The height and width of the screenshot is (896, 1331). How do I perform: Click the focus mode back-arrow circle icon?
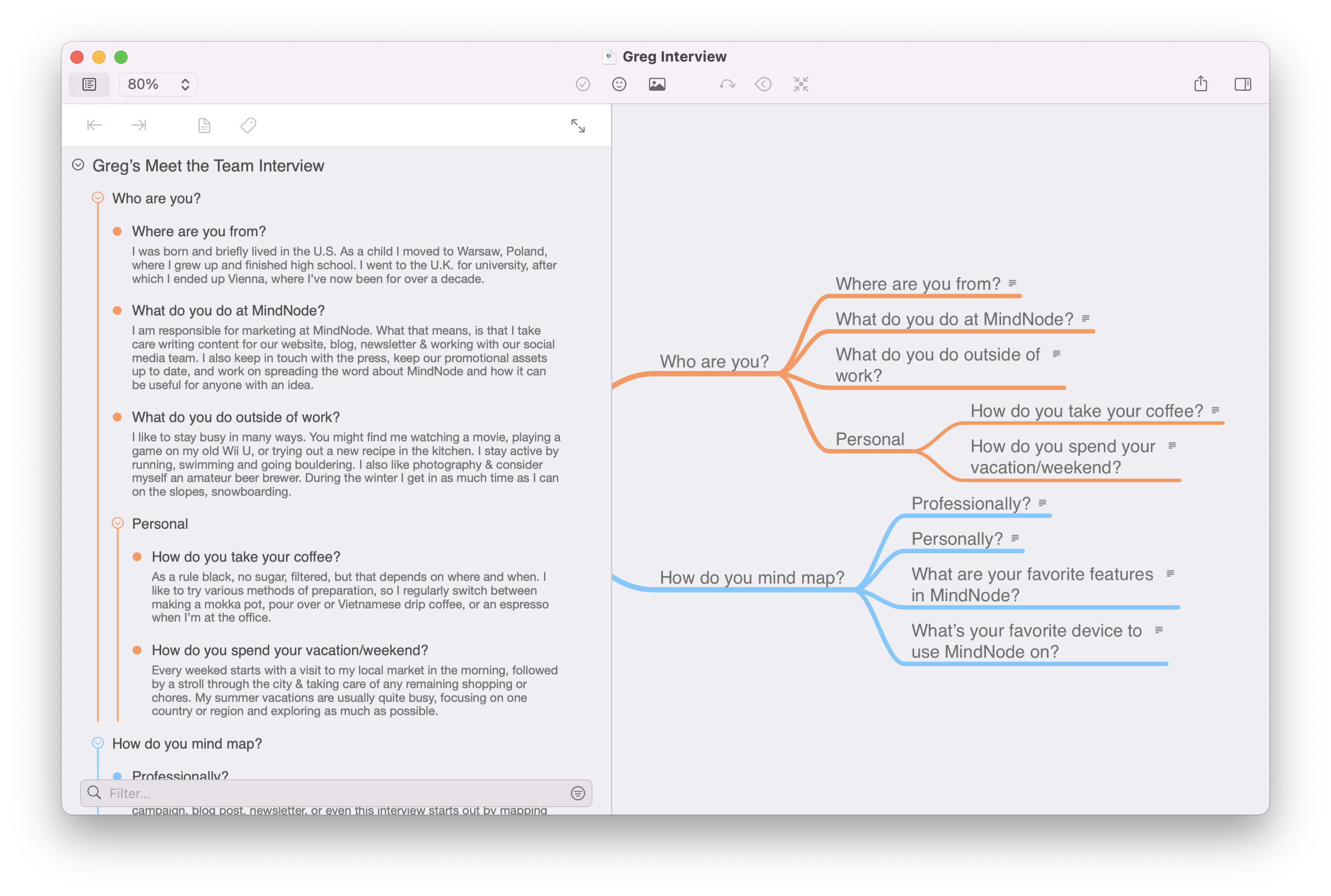(x=763, y=85)
